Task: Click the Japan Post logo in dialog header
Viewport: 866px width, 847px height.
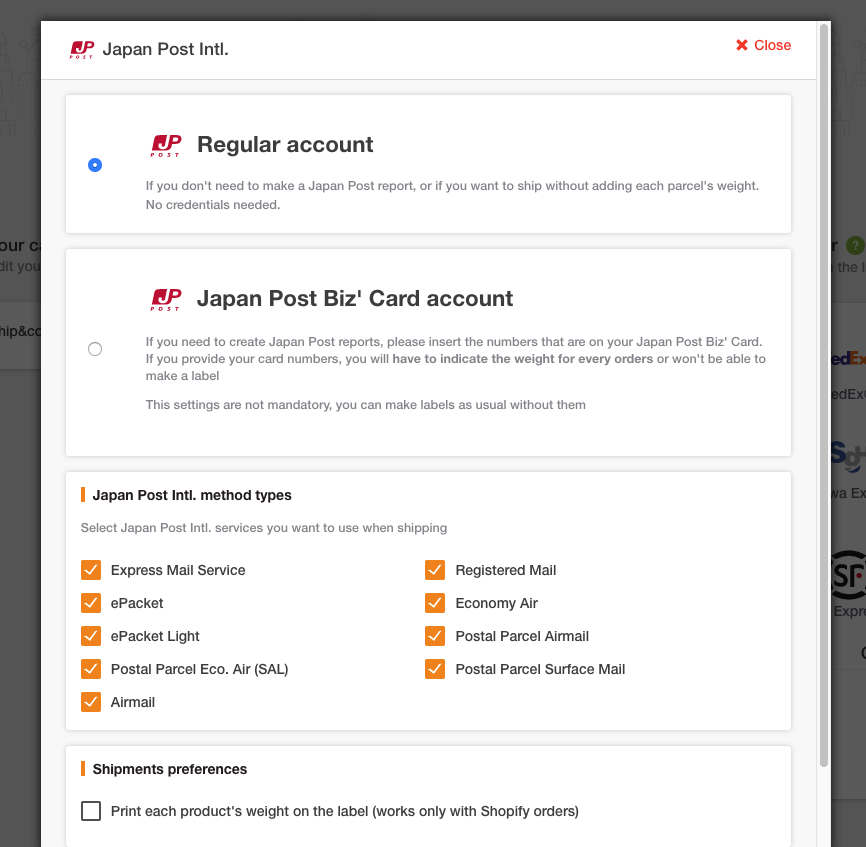Action: 82,50
